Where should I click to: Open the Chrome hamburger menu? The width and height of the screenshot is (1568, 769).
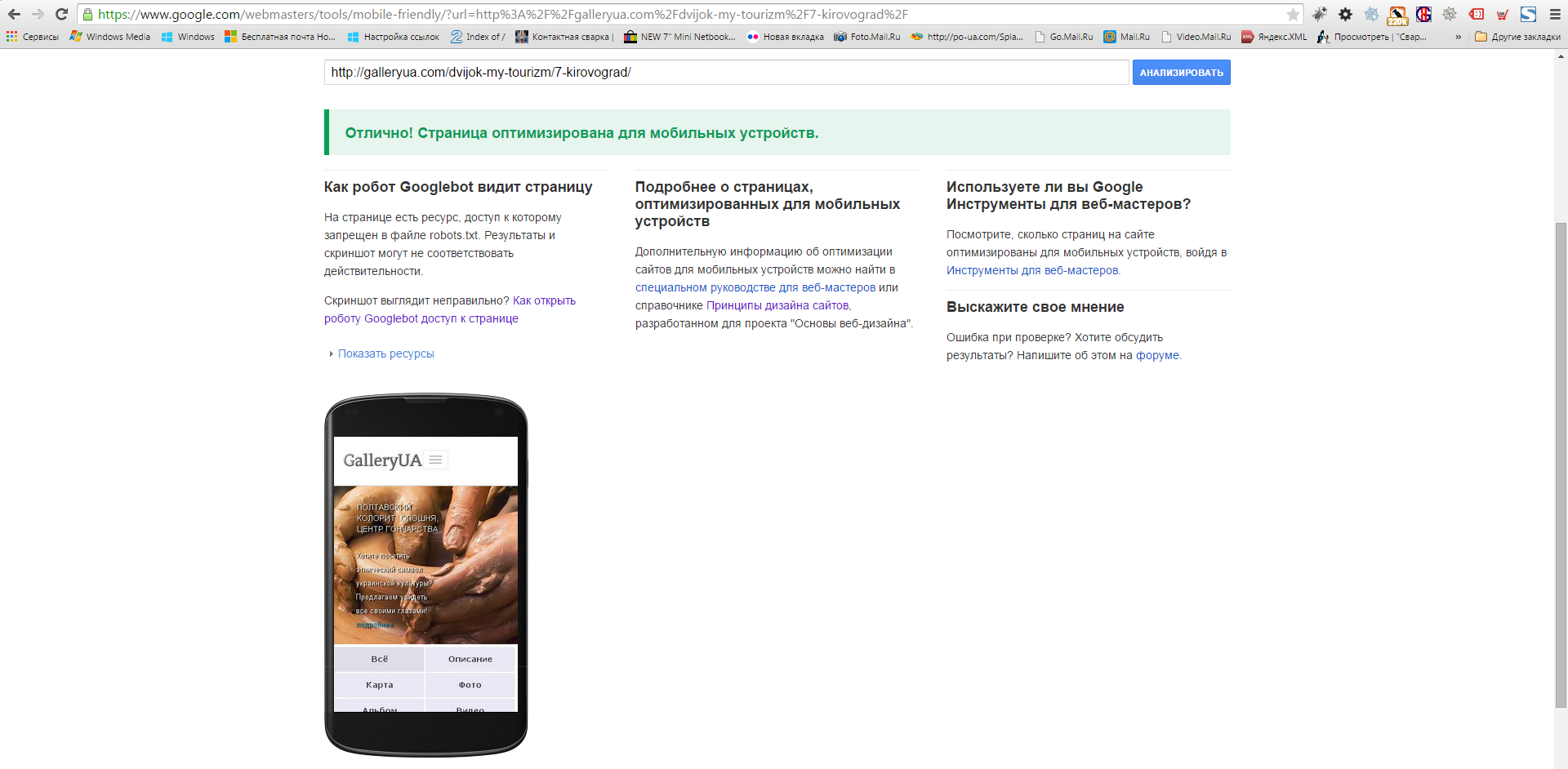tap(1555, 14)
